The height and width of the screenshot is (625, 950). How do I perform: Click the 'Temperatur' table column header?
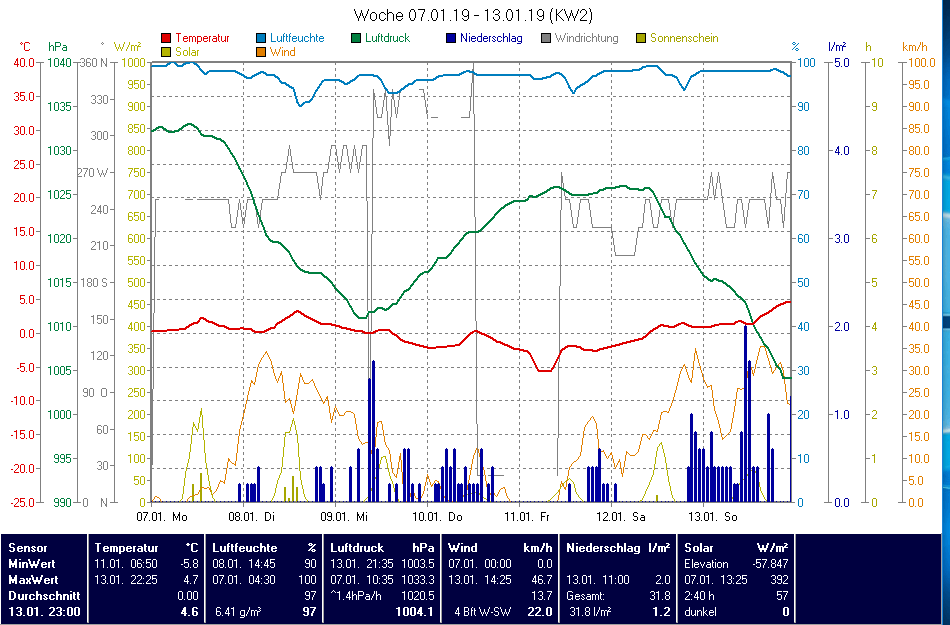coord(127,547)
